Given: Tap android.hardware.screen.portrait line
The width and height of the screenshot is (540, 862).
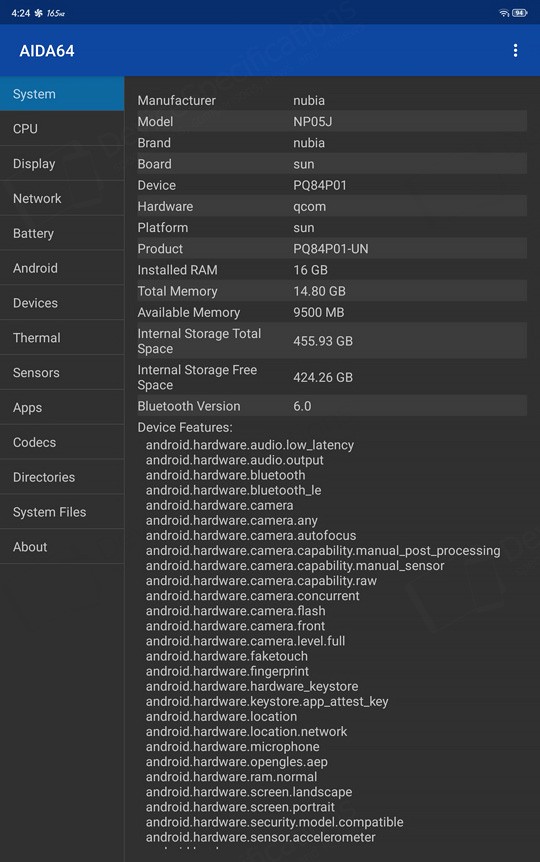Looking at the screenshot, I should (x=240, y=807).
